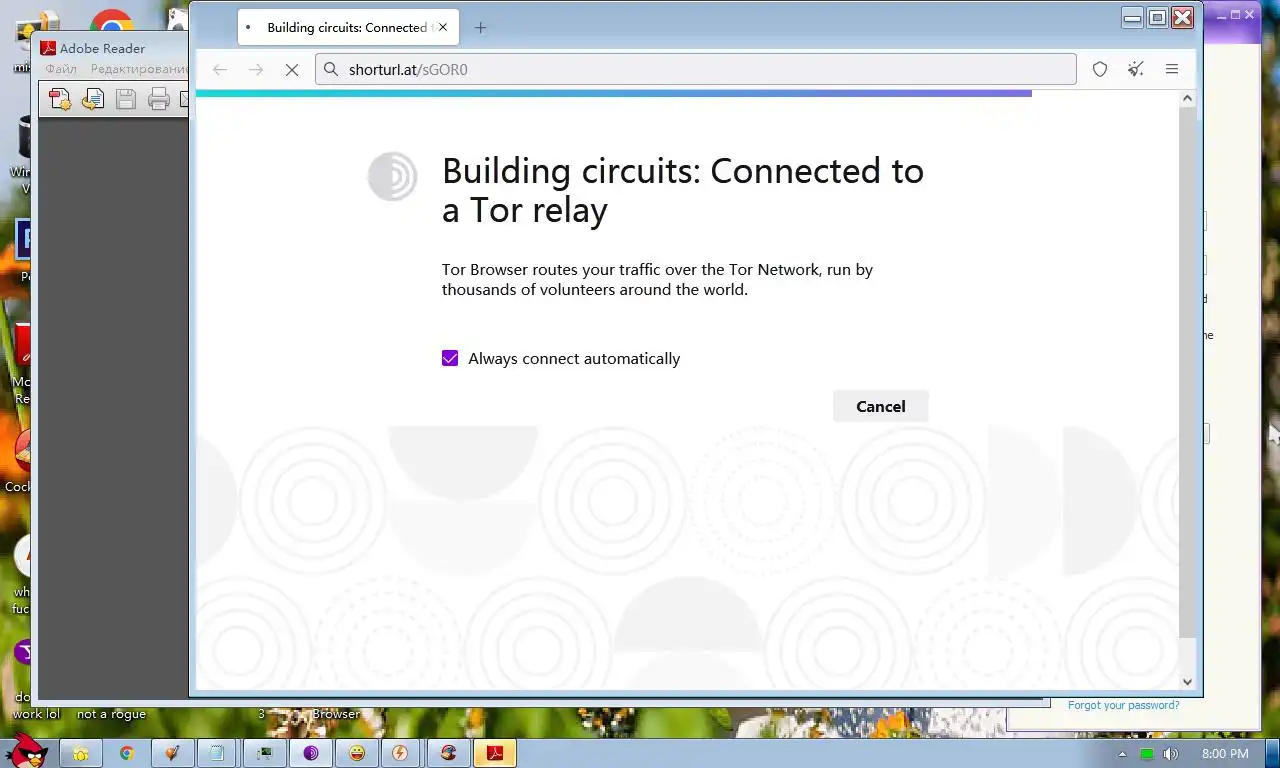Click the browser forward arrow

(256, 69)
